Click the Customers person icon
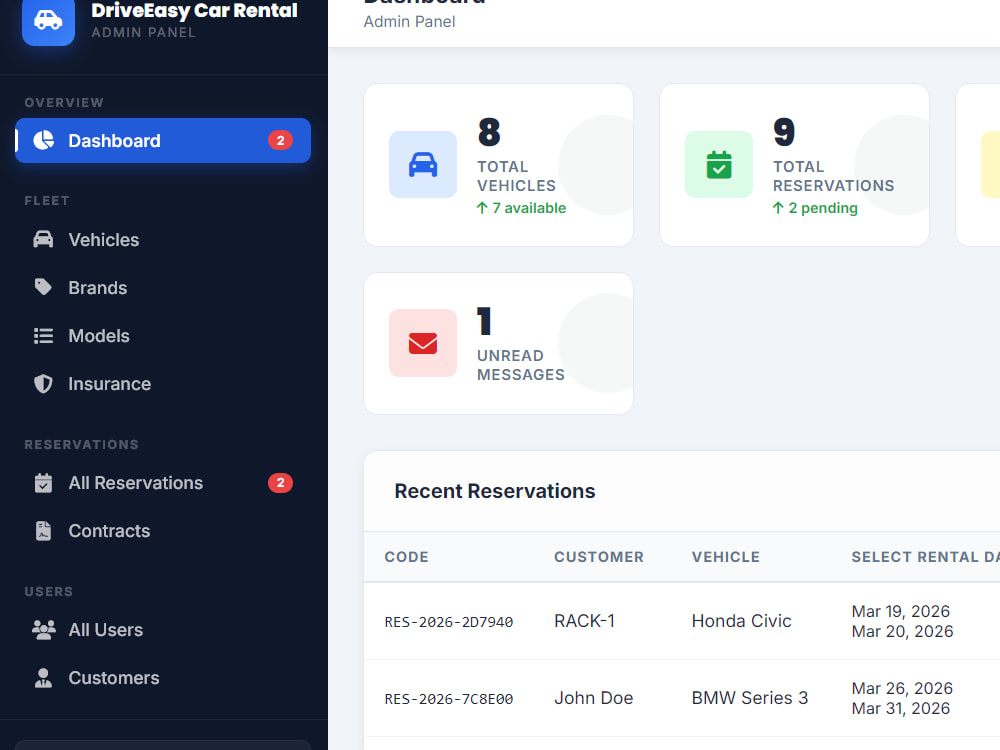The width and height of the screenshot is (1000, 750). (43, 677)
